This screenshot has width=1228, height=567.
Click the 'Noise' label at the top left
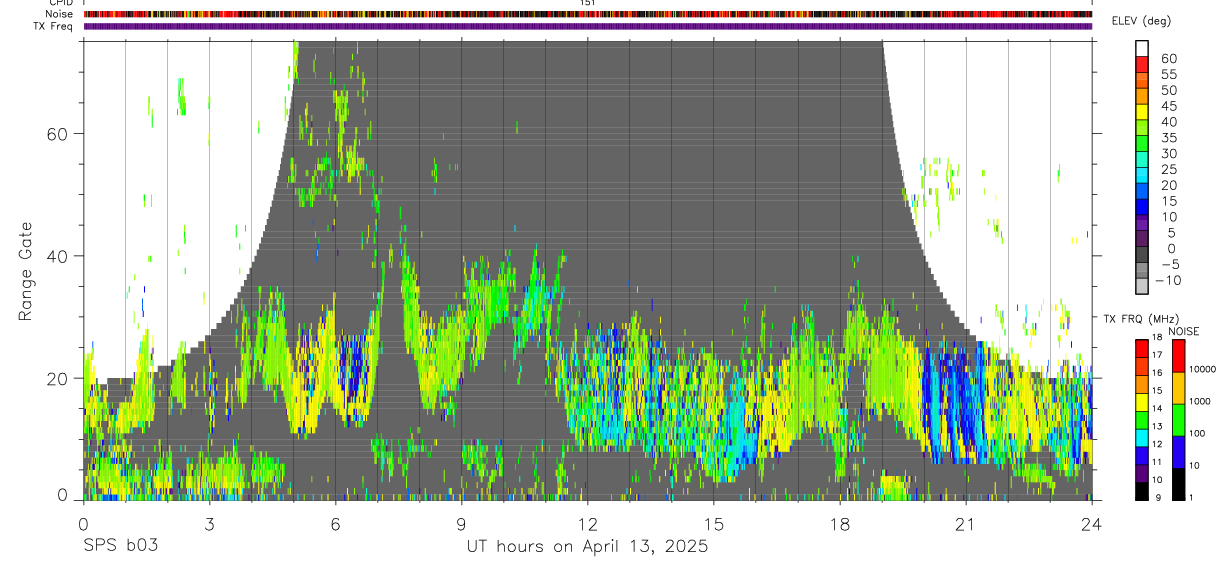(60, 14)
